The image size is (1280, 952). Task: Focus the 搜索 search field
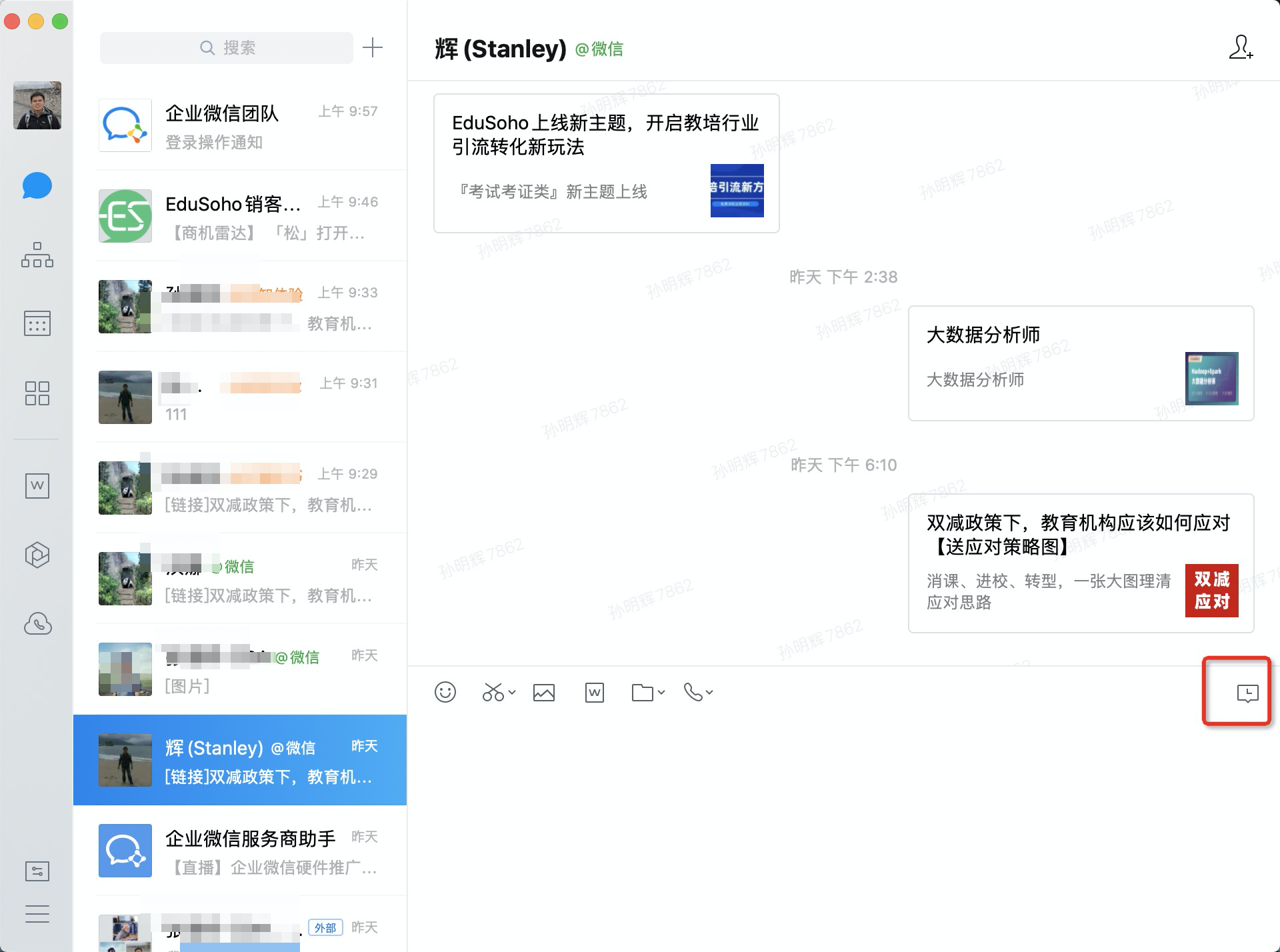pyautogui.click(x=227, y=48)
